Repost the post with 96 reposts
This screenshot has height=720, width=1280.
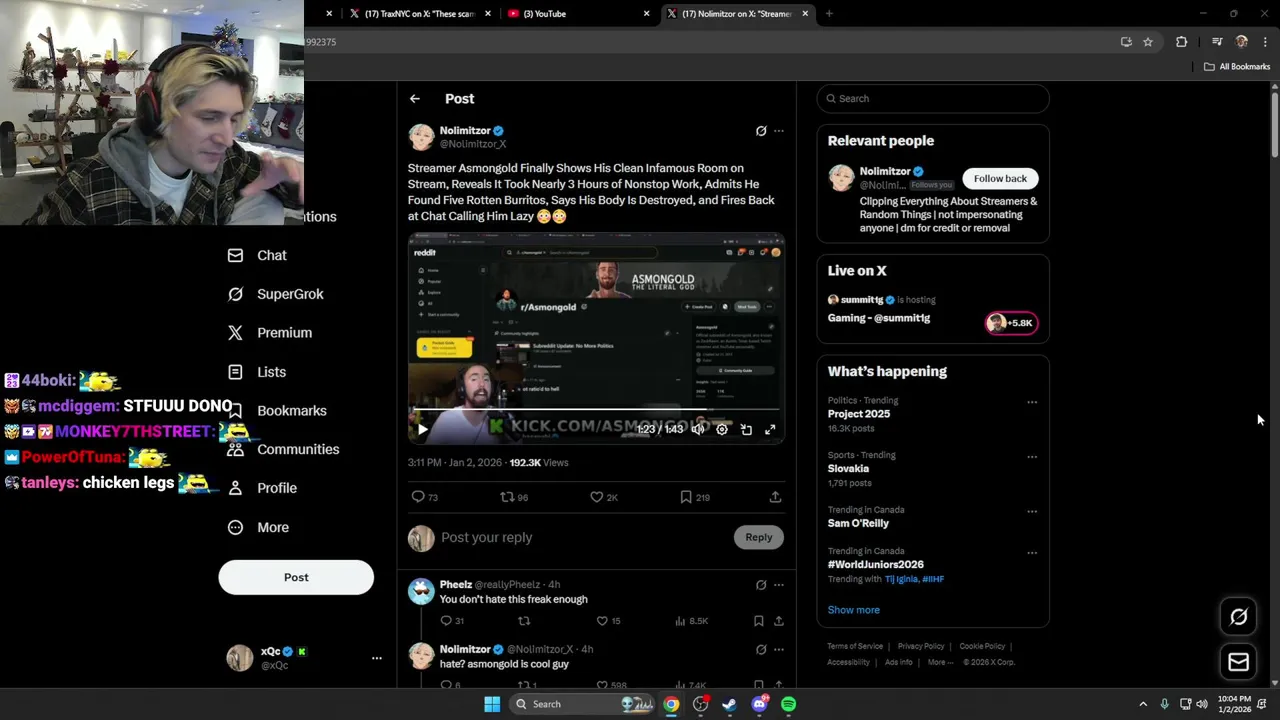click(x=514, y=497)
